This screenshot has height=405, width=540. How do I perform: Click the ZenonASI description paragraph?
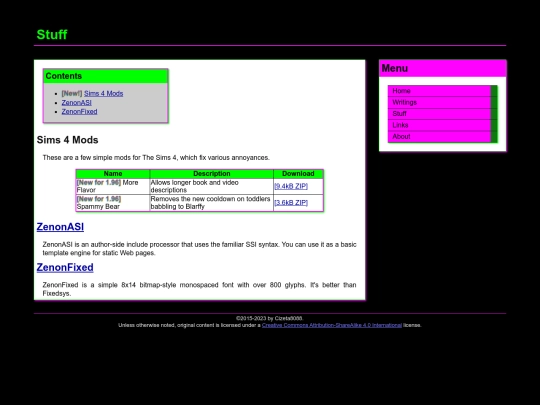(199, 249)
